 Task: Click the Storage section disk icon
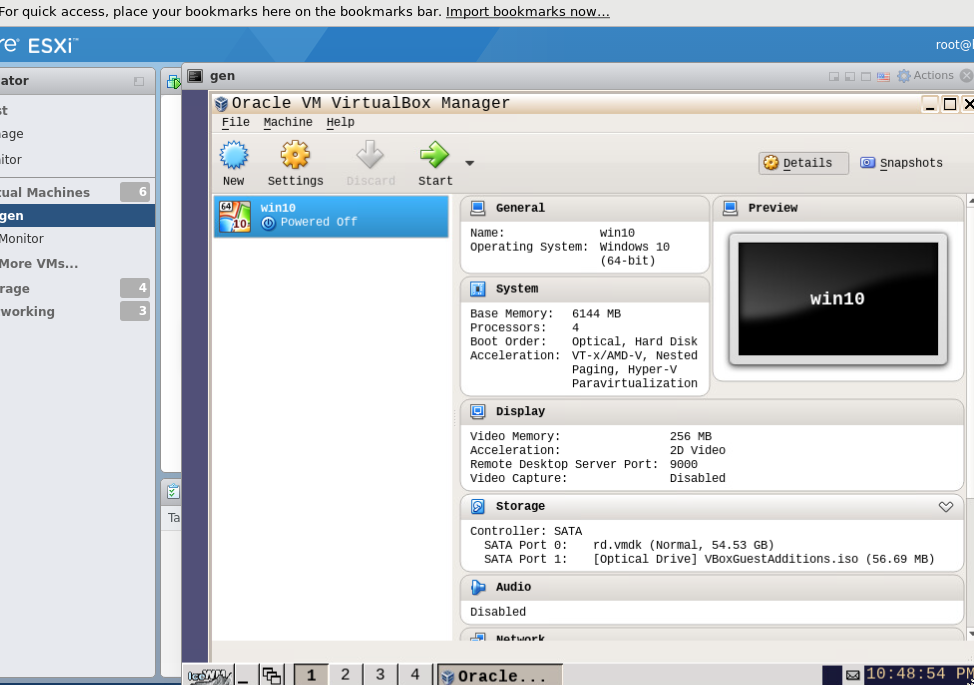pos(478,506)
